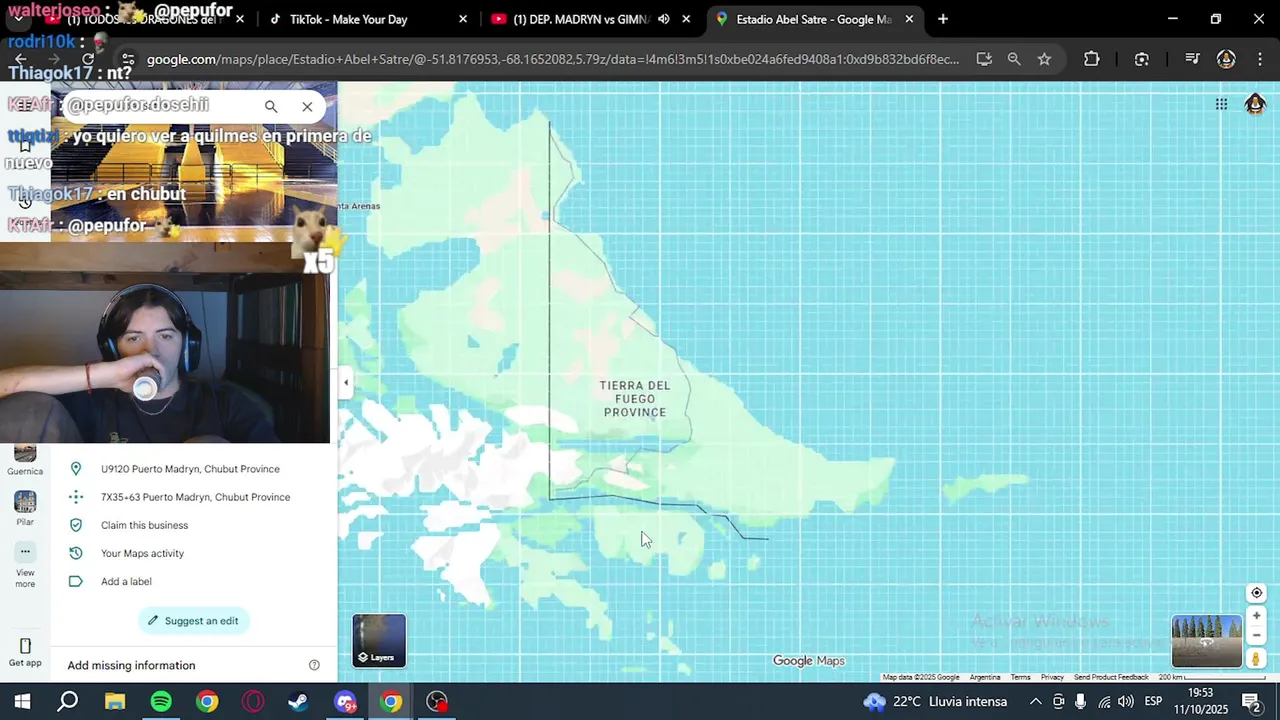Click the U9120 Puerto Madryn address row
The width and height of the screenshot is (1280, 720).
[x=194, y=469]
